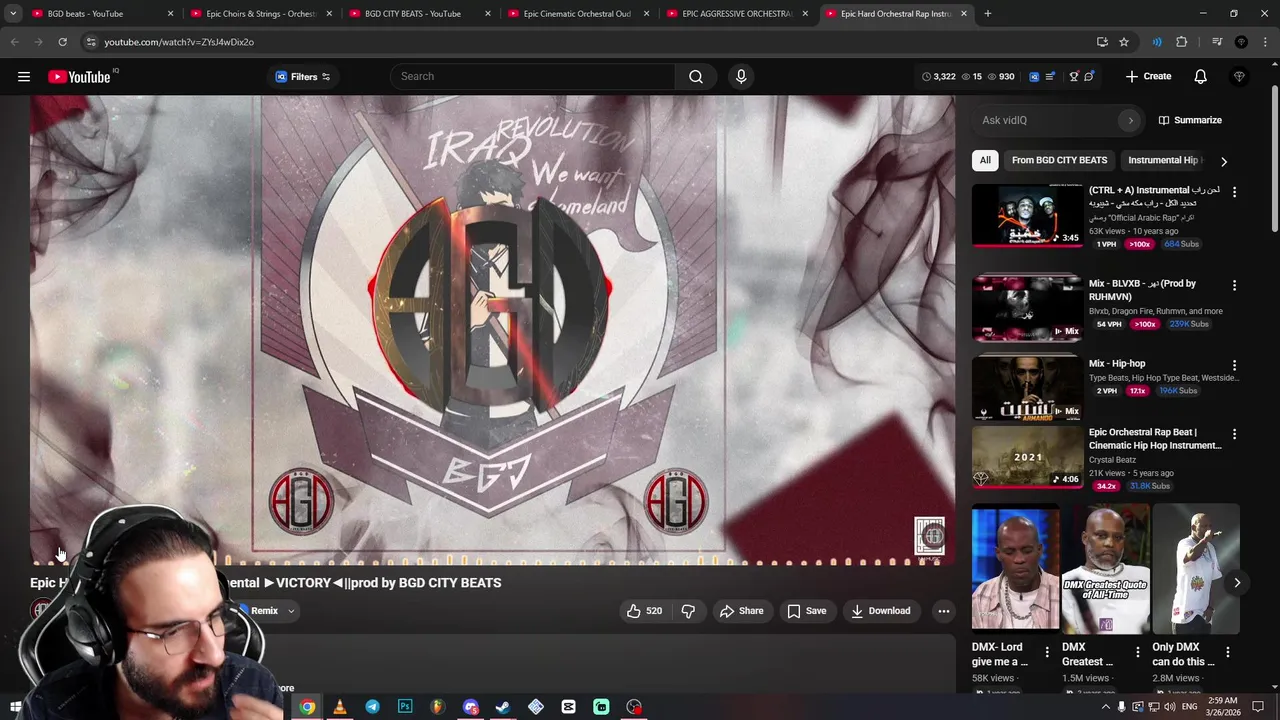
Task: Open Chrome media controls icon
Action: point(1217,42)
